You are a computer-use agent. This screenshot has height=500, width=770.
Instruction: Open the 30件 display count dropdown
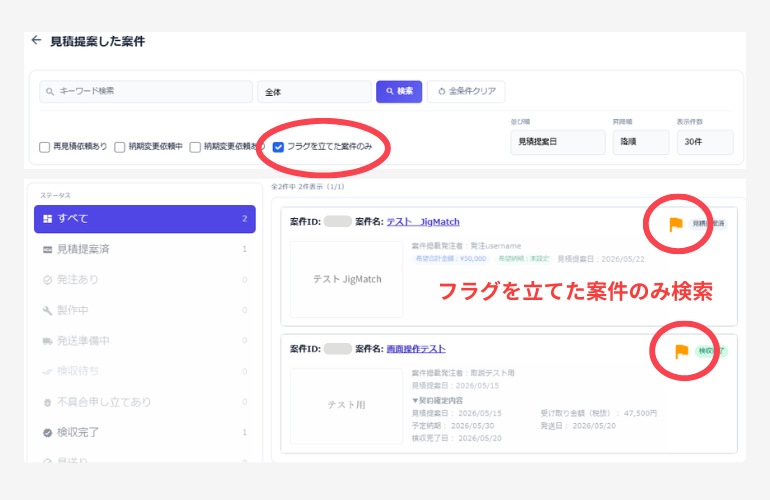tap(705, 142)
